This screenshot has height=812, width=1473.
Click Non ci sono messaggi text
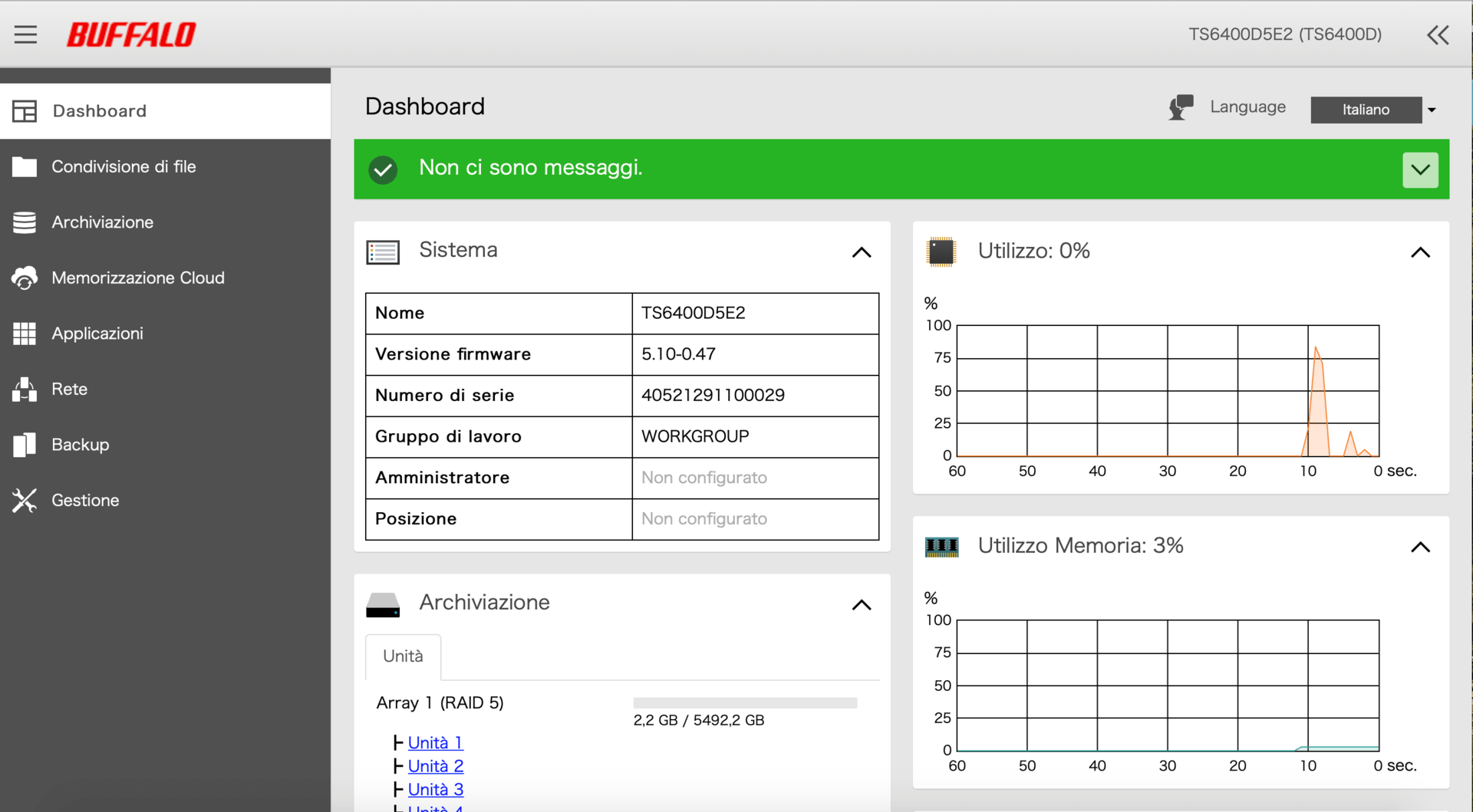point(530,168)
